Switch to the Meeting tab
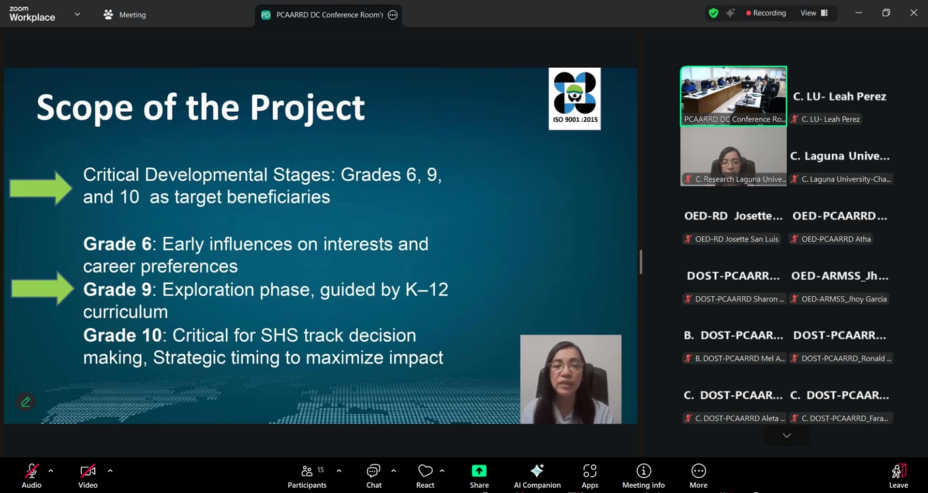Image resolution: width=928 pixels, height=493 pixels. (125, 15)
